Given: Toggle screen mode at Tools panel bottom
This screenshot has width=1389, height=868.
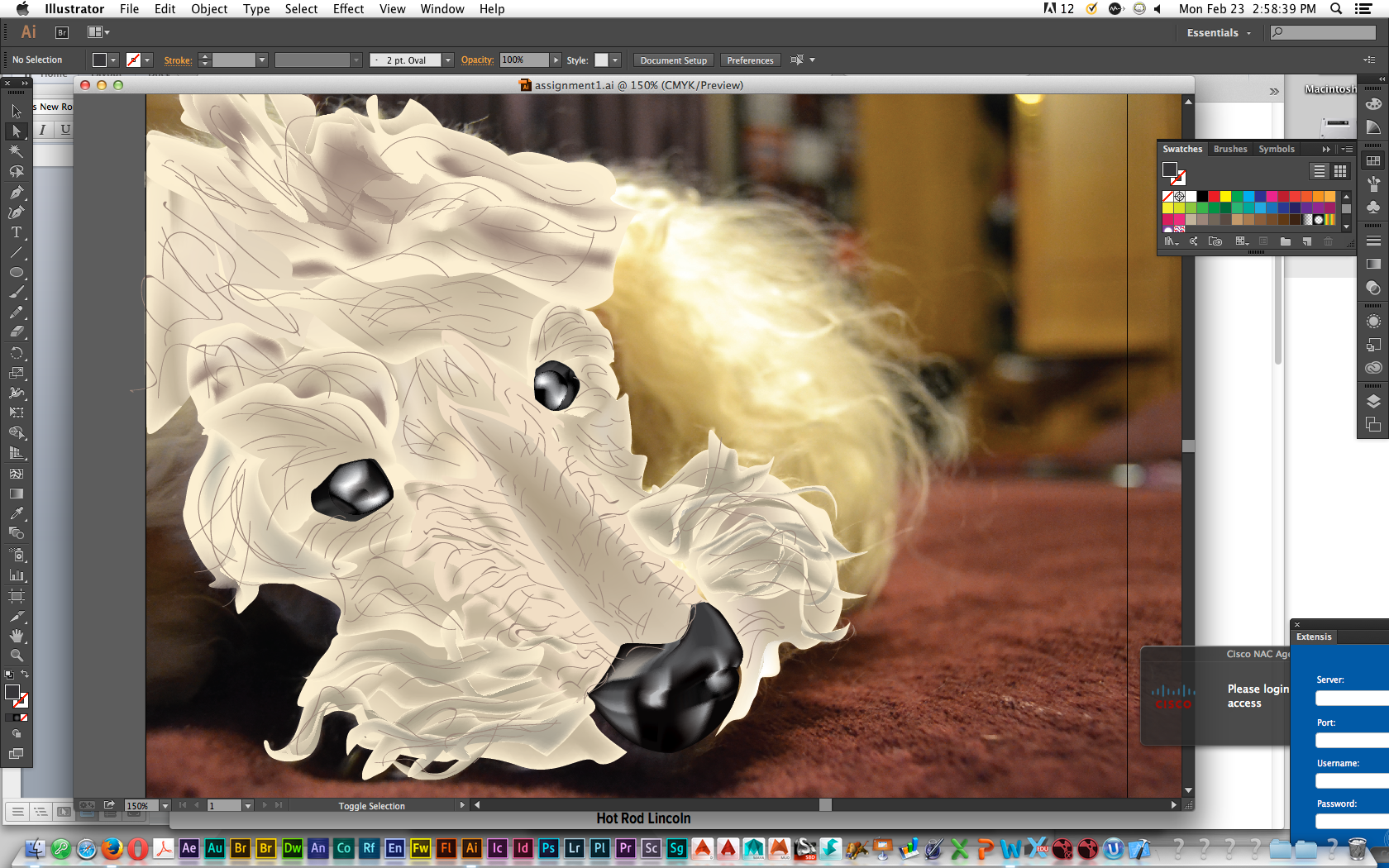Looking at the screenshot, I should point(16,754).
